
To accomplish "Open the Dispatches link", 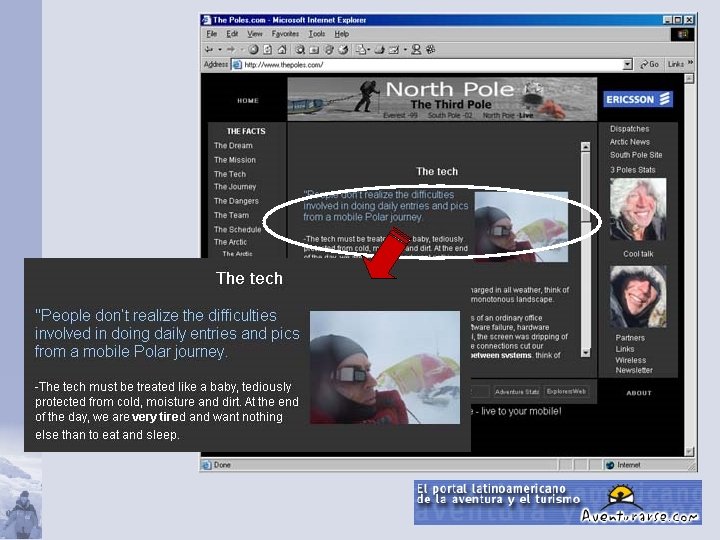I will point(630,129).
